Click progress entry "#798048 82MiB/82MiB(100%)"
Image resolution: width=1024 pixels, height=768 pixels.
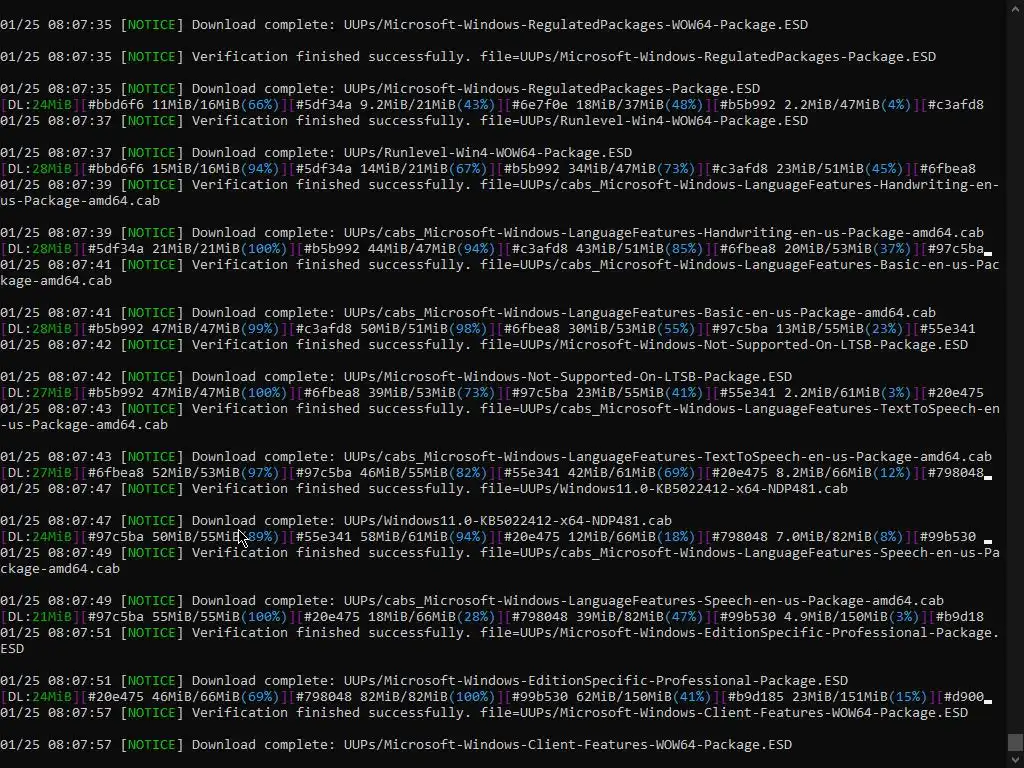tap(396, 697)
